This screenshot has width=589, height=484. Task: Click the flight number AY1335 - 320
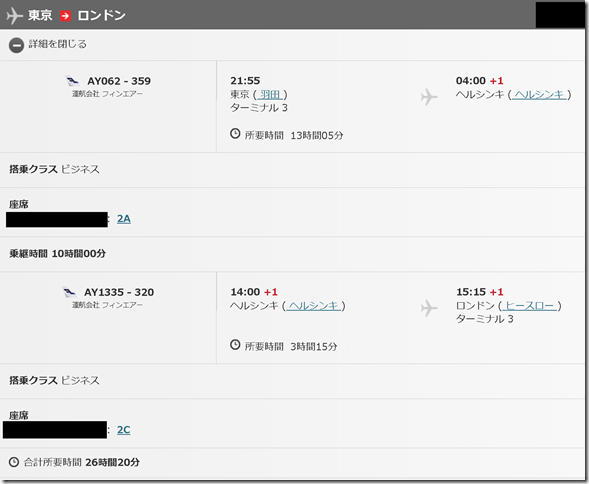point(119,292)
